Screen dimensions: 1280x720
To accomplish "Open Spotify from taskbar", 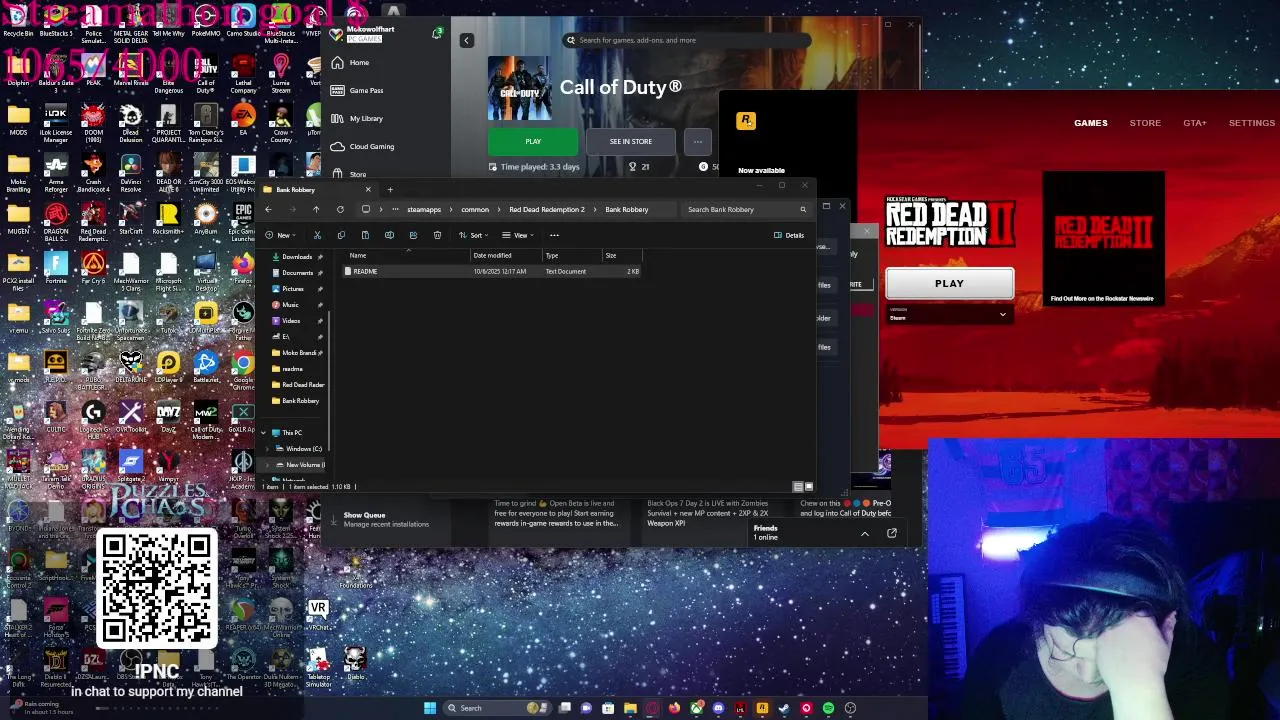I will coord(828,708).
